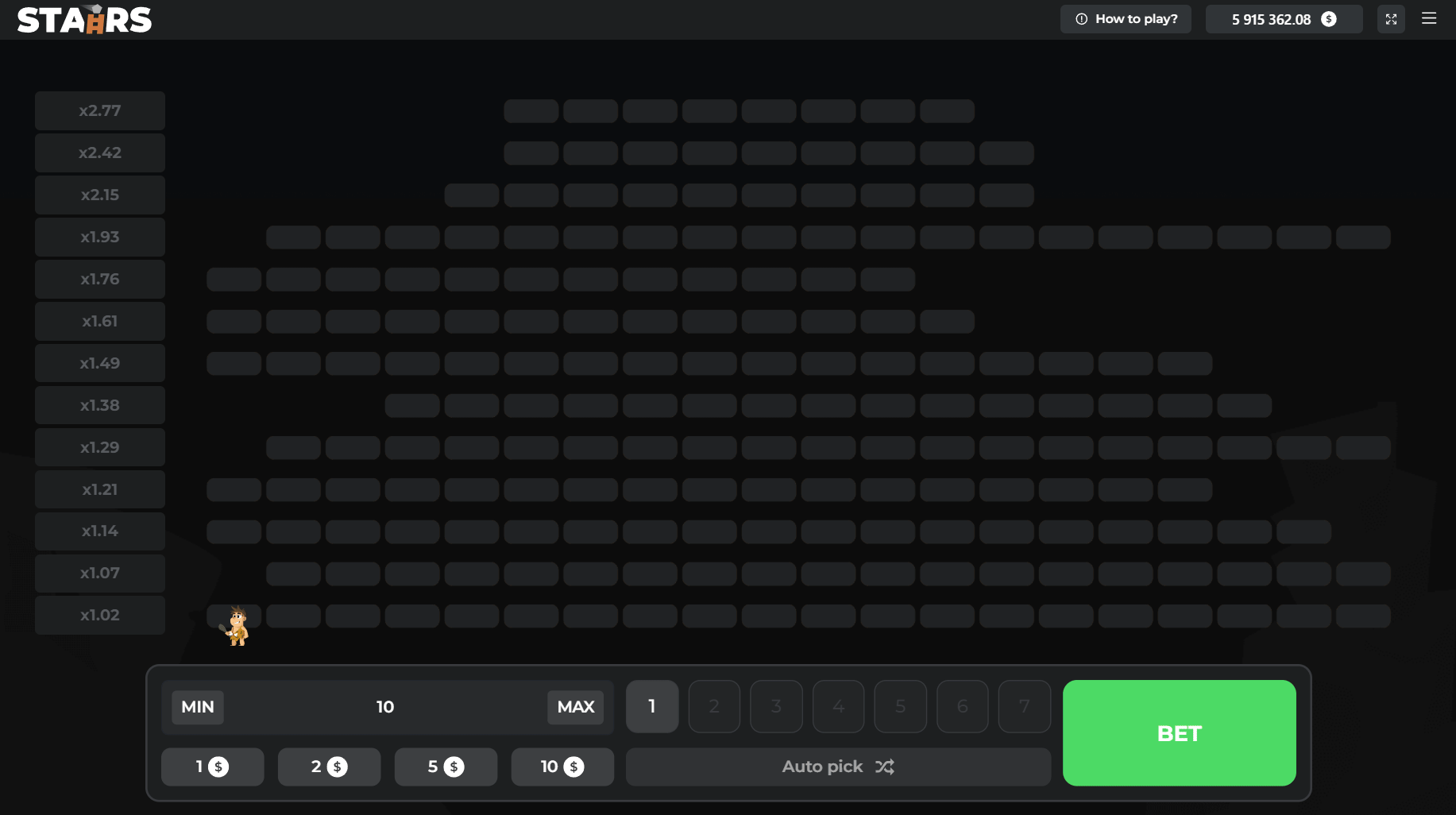Set bet to minimum with MIN
This screenshot has height=815, width=1456.
click(198, 707)
